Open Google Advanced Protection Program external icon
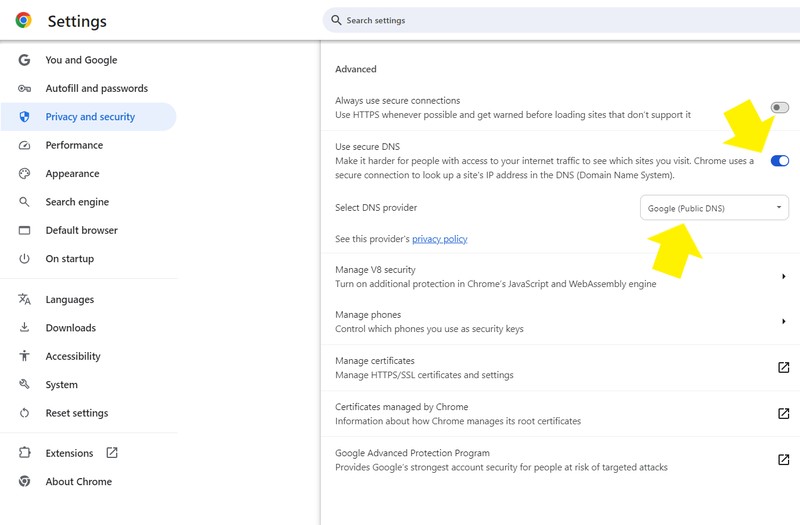Screen dimensions: 800x525 [783, 460]
